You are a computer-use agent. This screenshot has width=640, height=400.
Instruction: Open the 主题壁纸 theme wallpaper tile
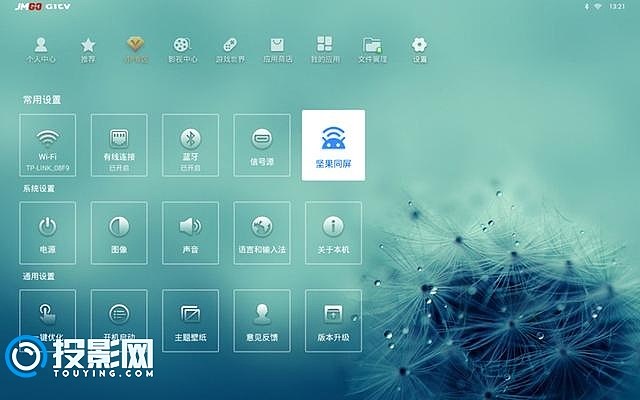[190, 319]
